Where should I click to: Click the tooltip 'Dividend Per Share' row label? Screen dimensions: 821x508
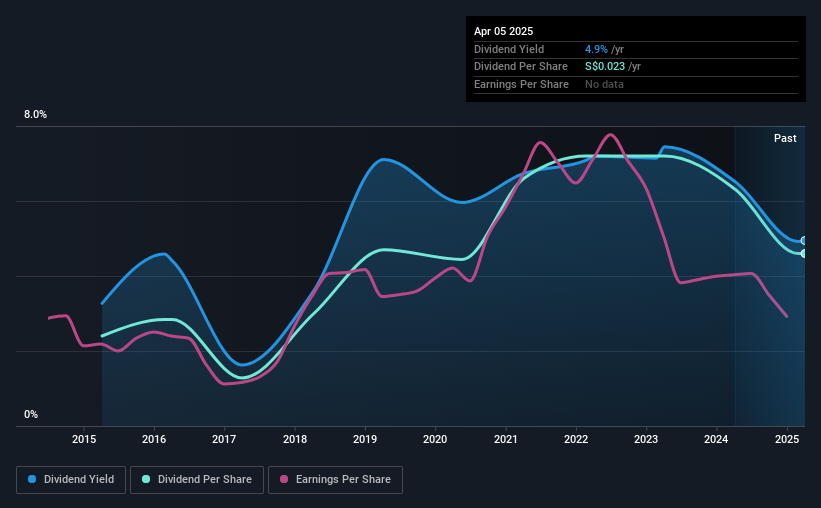click(520, 67)
